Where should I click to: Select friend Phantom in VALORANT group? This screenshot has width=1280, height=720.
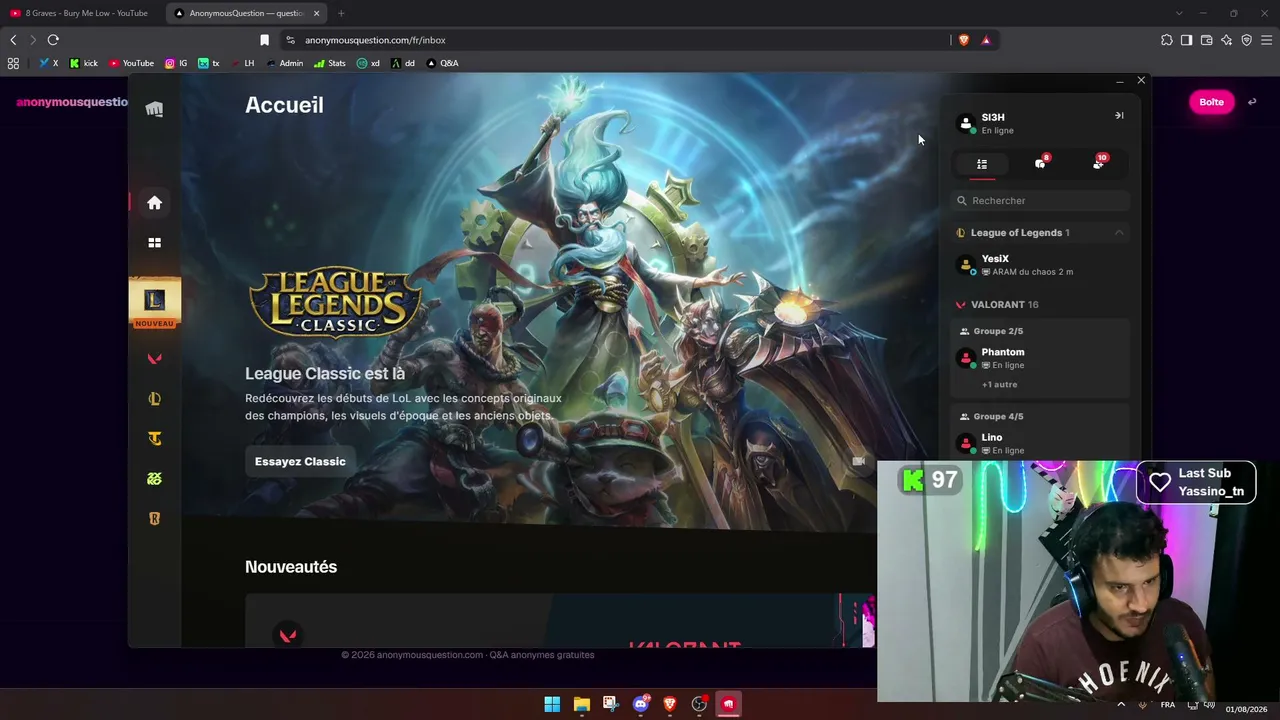point(1040,358)
